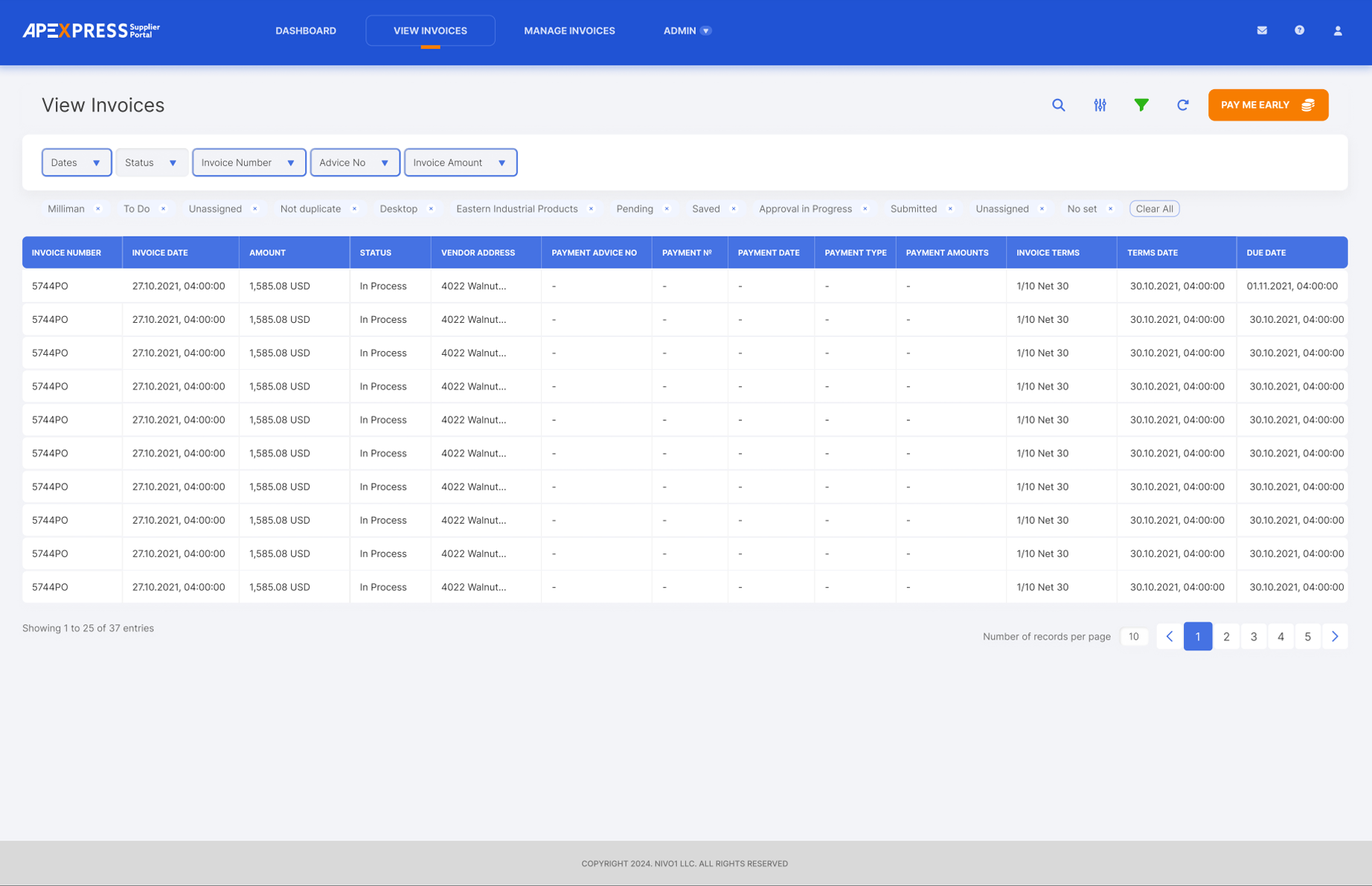The image size is (1372, 886).
Task: Click the ApExpress Supplier Portal logo
Action: coord(91,31)
